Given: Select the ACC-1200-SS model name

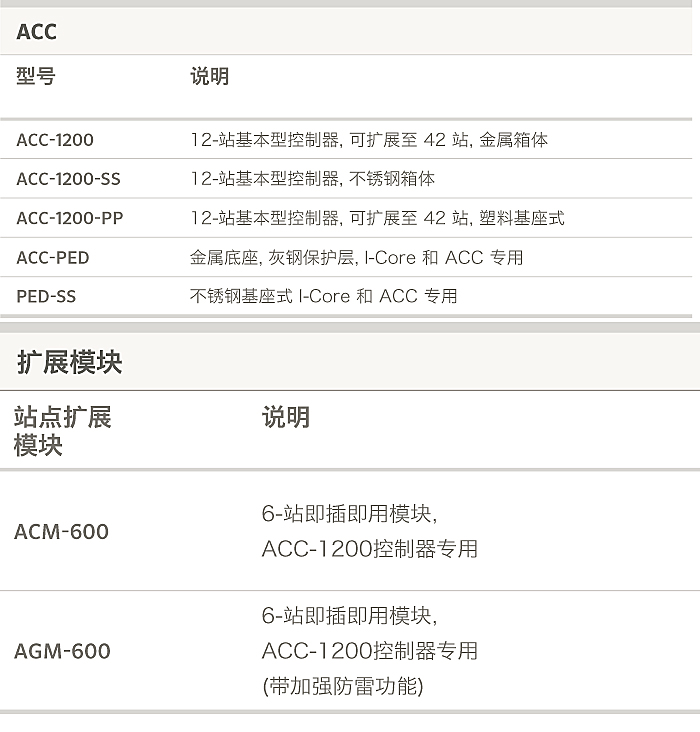Looking at the screenshot, I should tap(68, 179).
